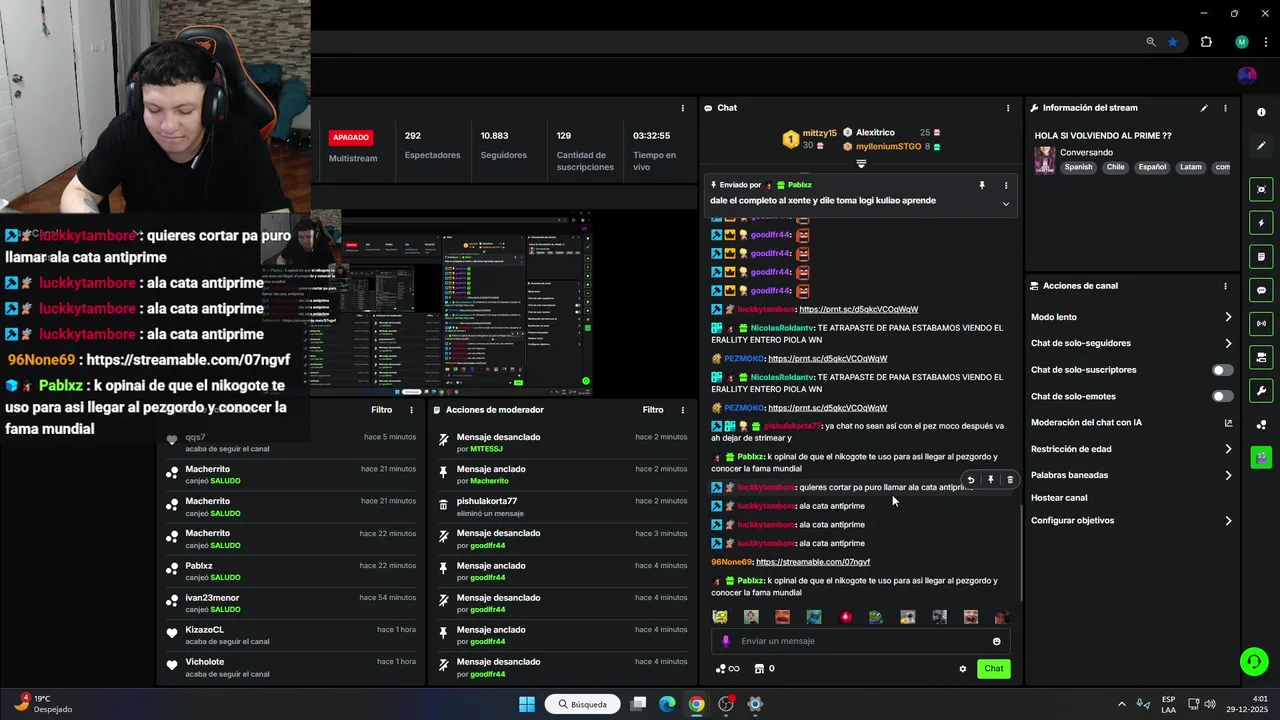Pin the hovered luckkytambore chat message

[x=991, y=480]
